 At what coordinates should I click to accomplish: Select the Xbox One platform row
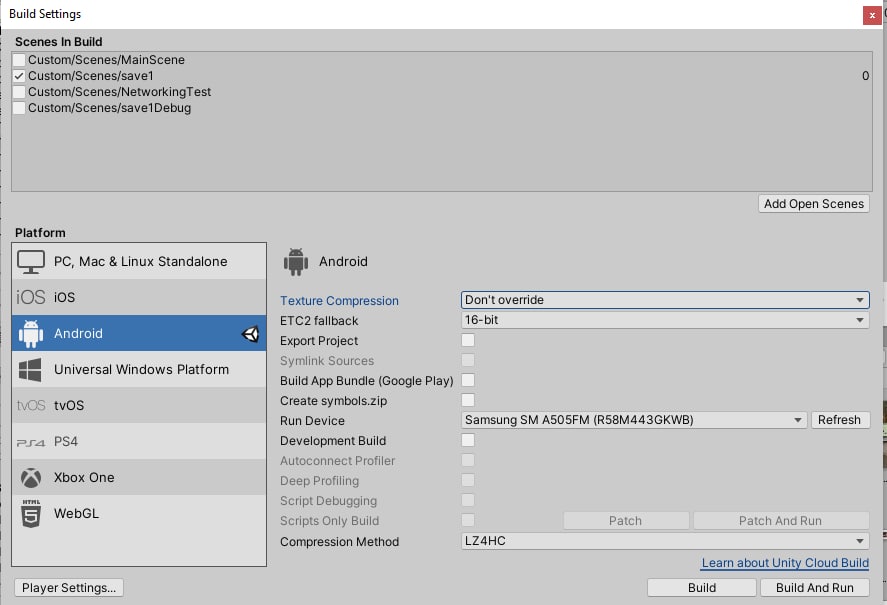click(x=139, y=478)
